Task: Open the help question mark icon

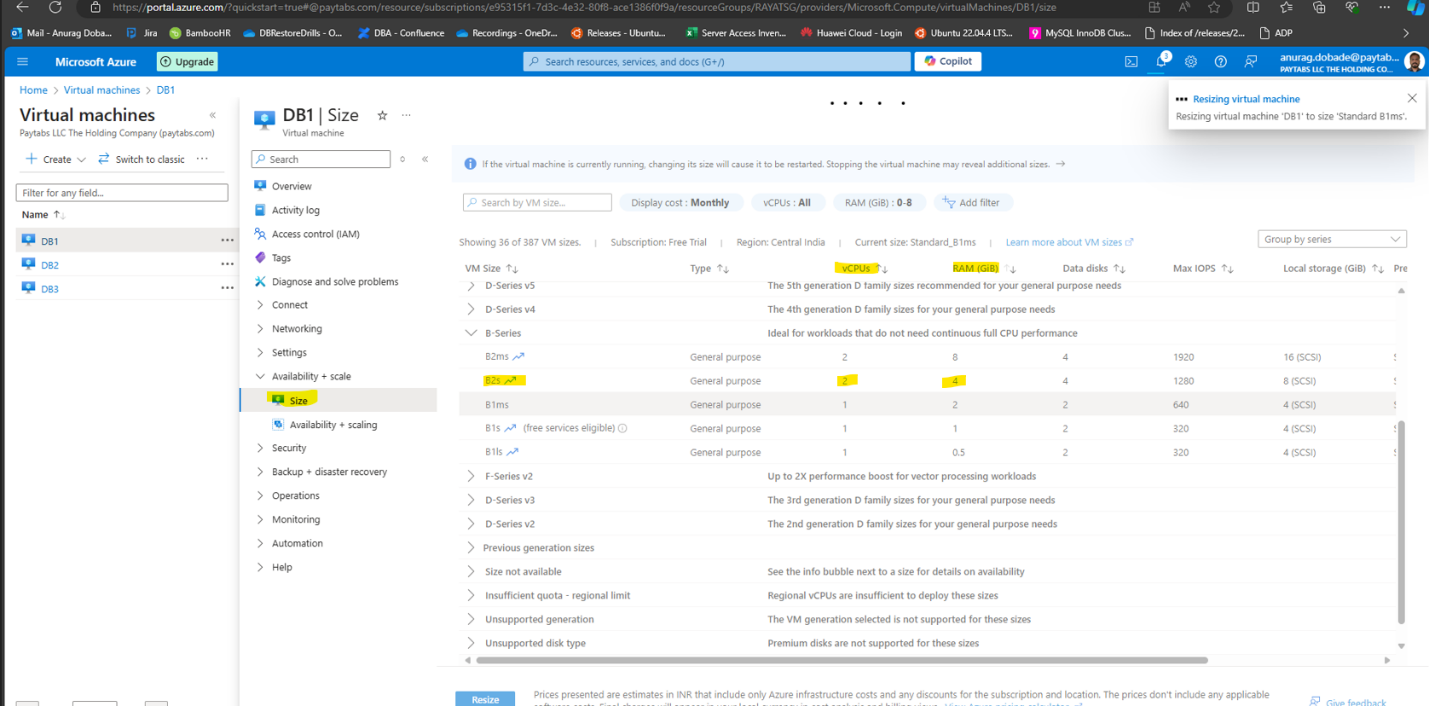Action: click(x=1221, y=62)
